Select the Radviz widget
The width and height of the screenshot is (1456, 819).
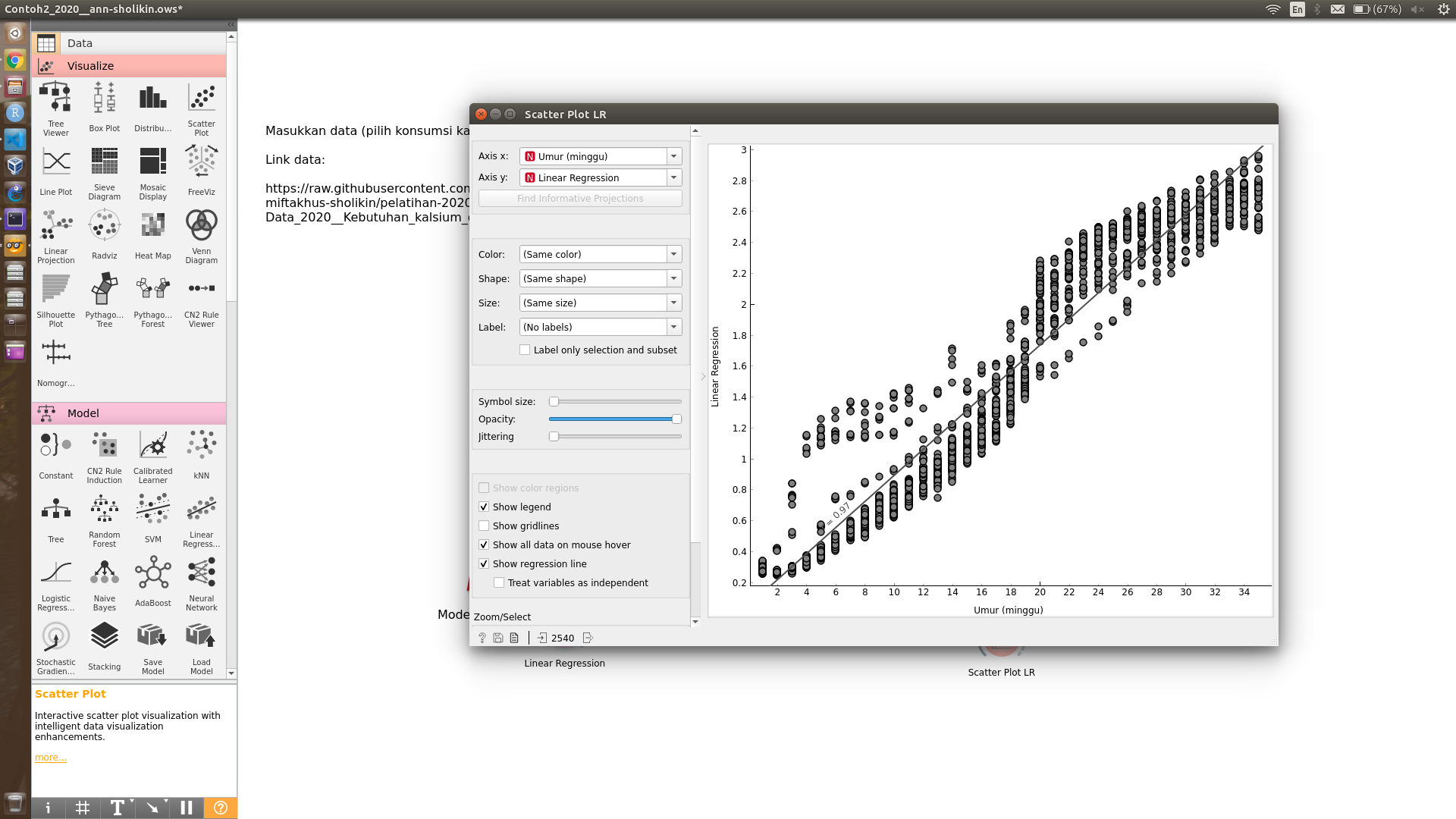click(x=105, y=236)
